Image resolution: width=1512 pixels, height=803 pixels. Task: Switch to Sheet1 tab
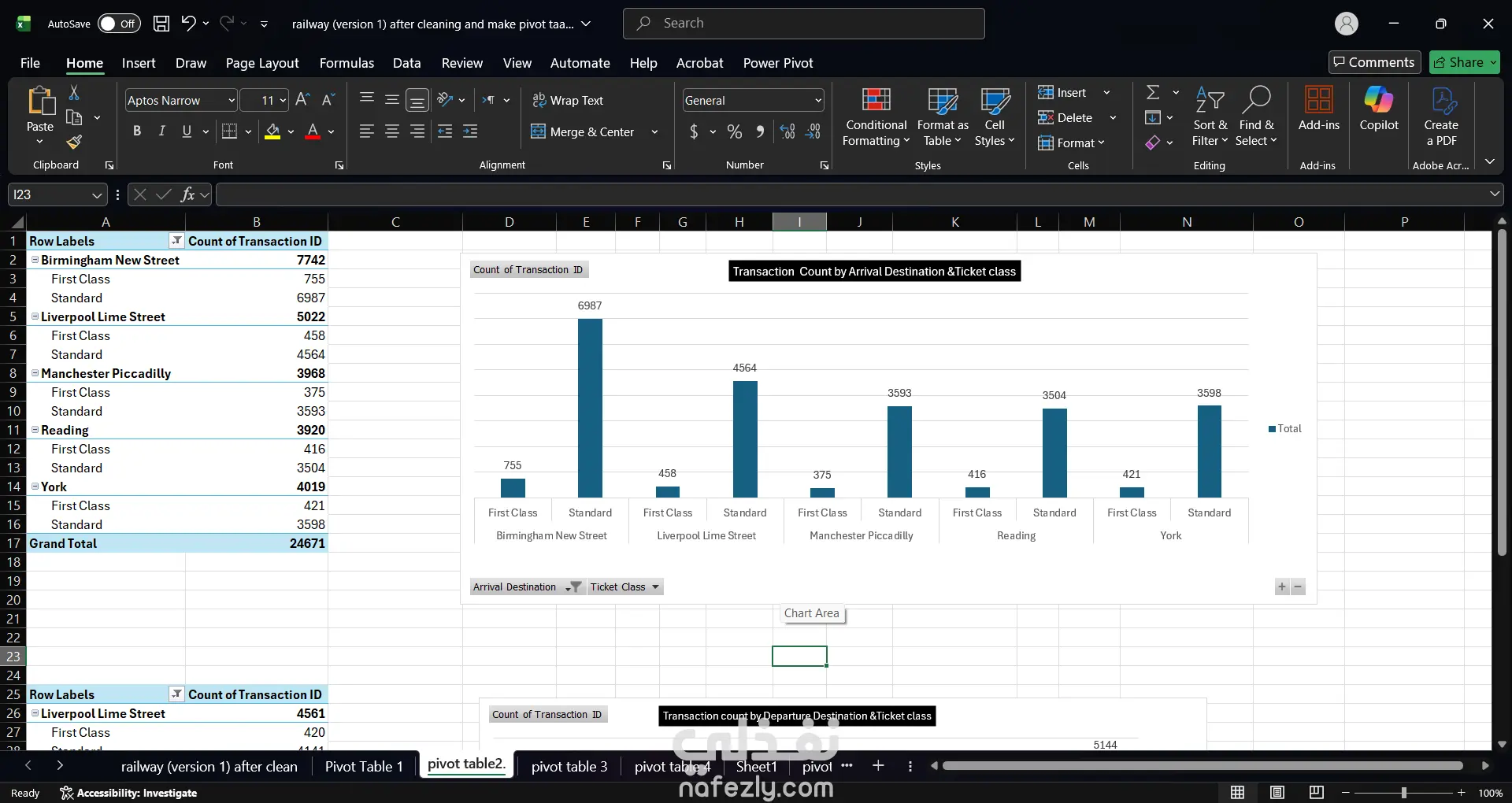pos(756,766)
